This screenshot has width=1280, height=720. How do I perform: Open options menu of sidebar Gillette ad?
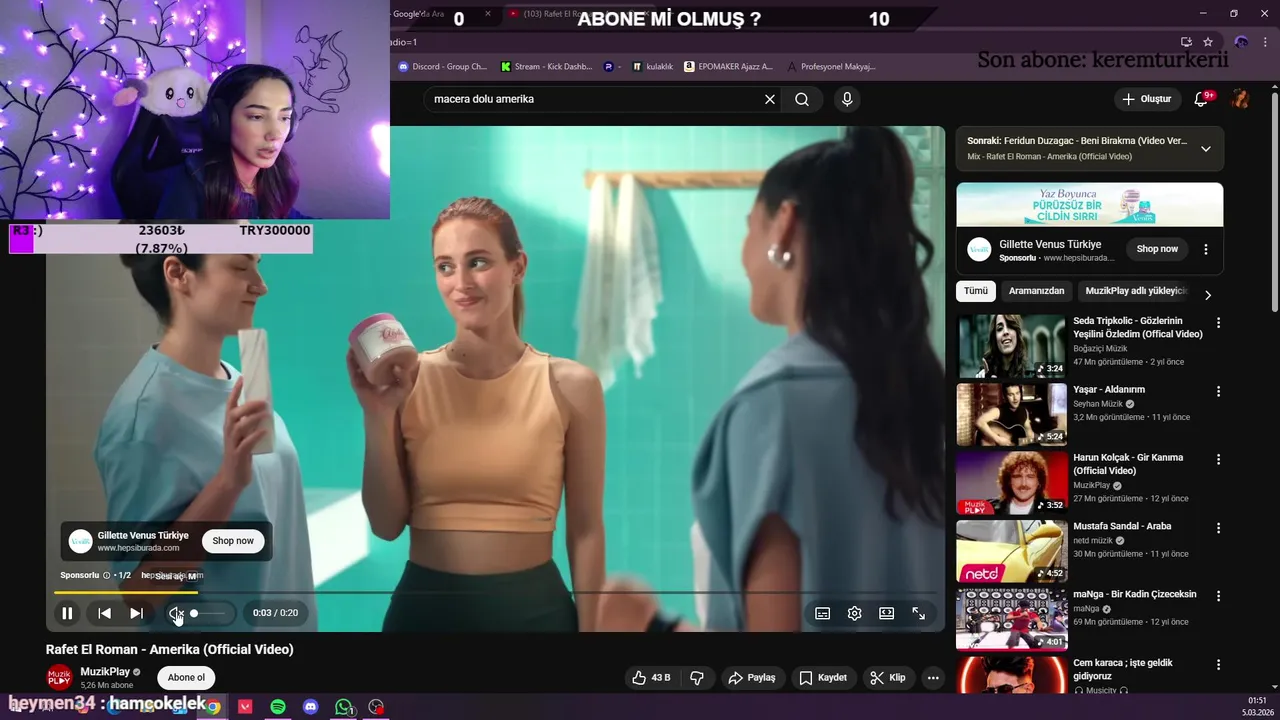1206,249
